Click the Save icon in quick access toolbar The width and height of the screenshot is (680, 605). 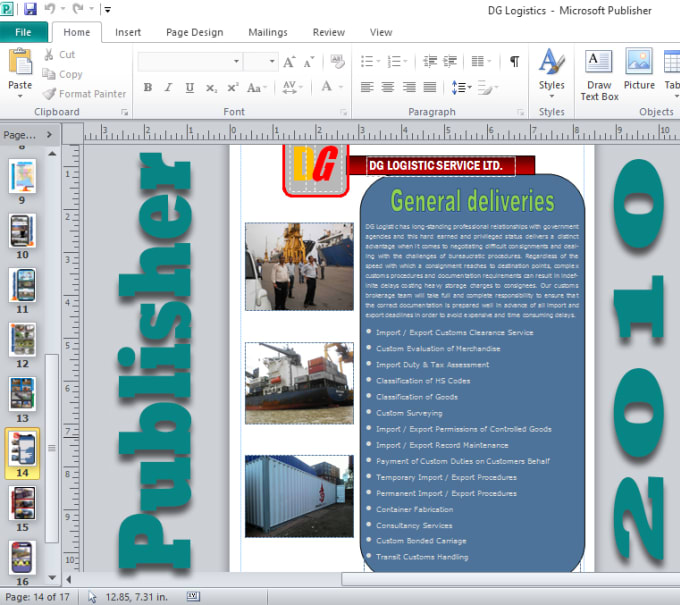(30, 9)
